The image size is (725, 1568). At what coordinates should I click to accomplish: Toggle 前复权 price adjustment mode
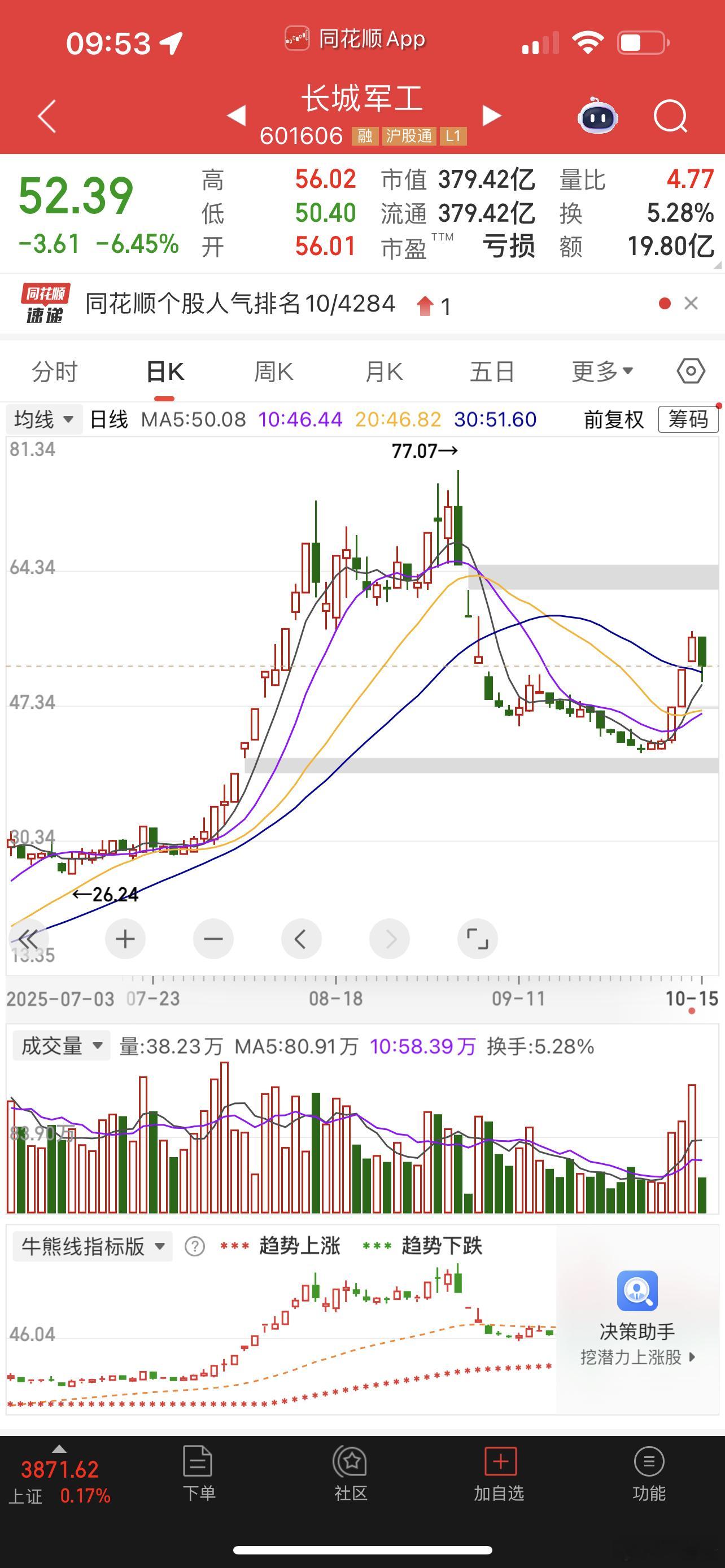[x=614, y=419]
